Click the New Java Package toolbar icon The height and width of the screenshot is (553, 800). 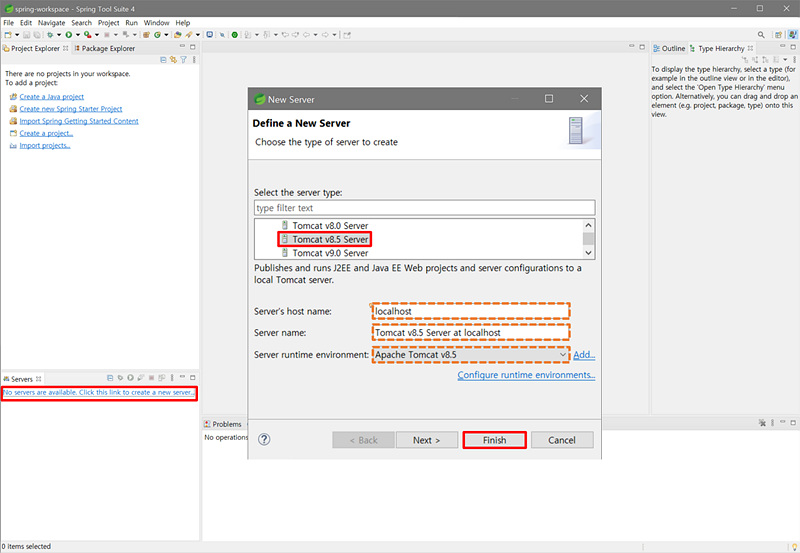click(146, 35)
